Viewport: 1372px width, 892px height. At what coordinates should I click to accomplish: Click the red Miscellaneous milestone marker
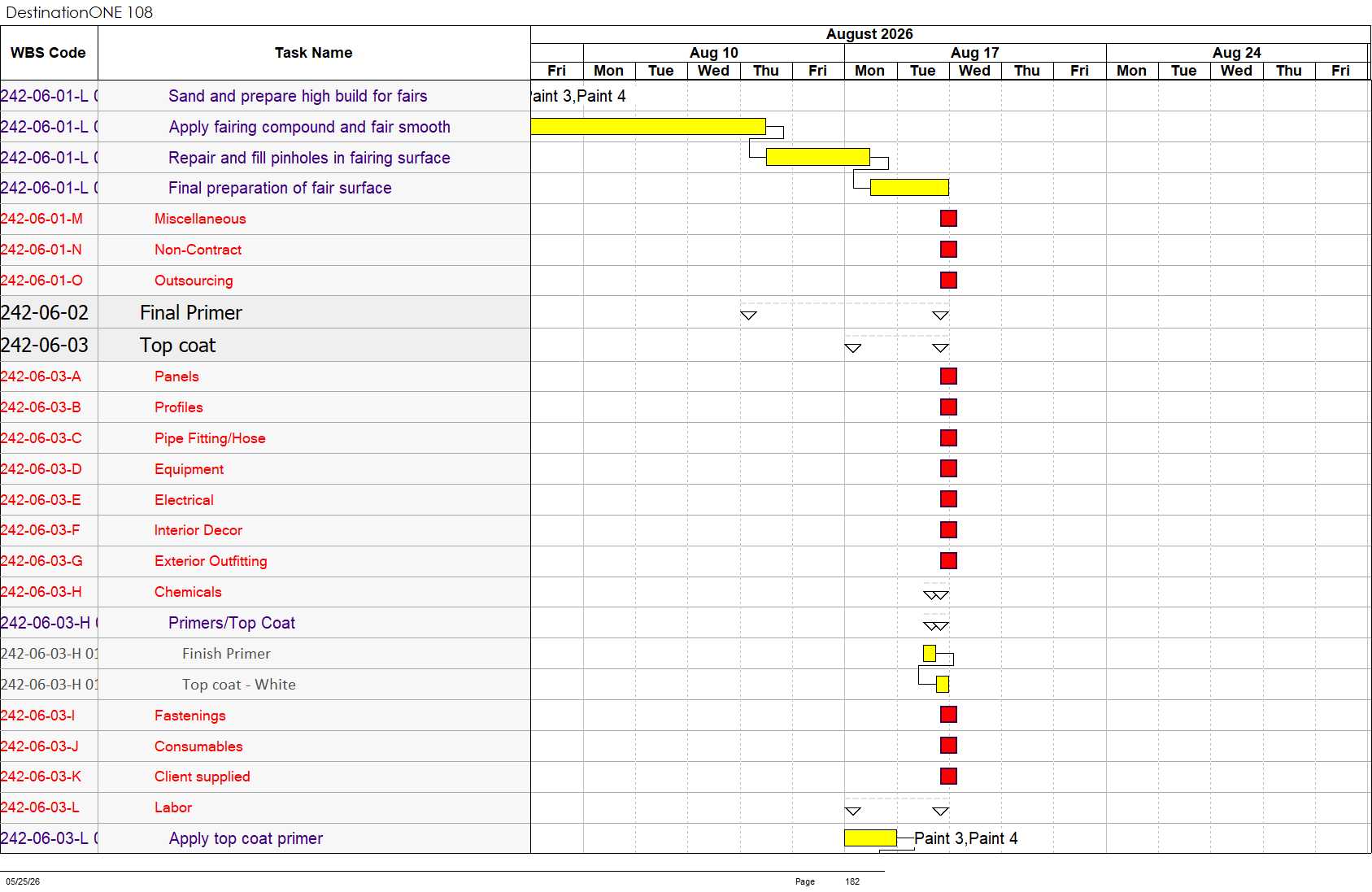[948, 218]
